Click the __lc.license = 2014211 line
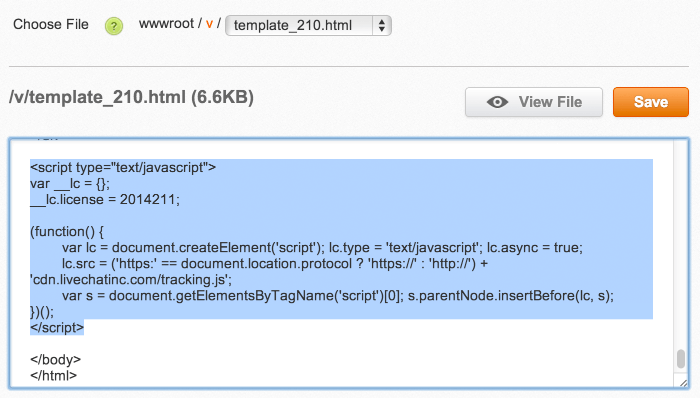Screen dimensions: 700x398 click(x=105, y=199)
